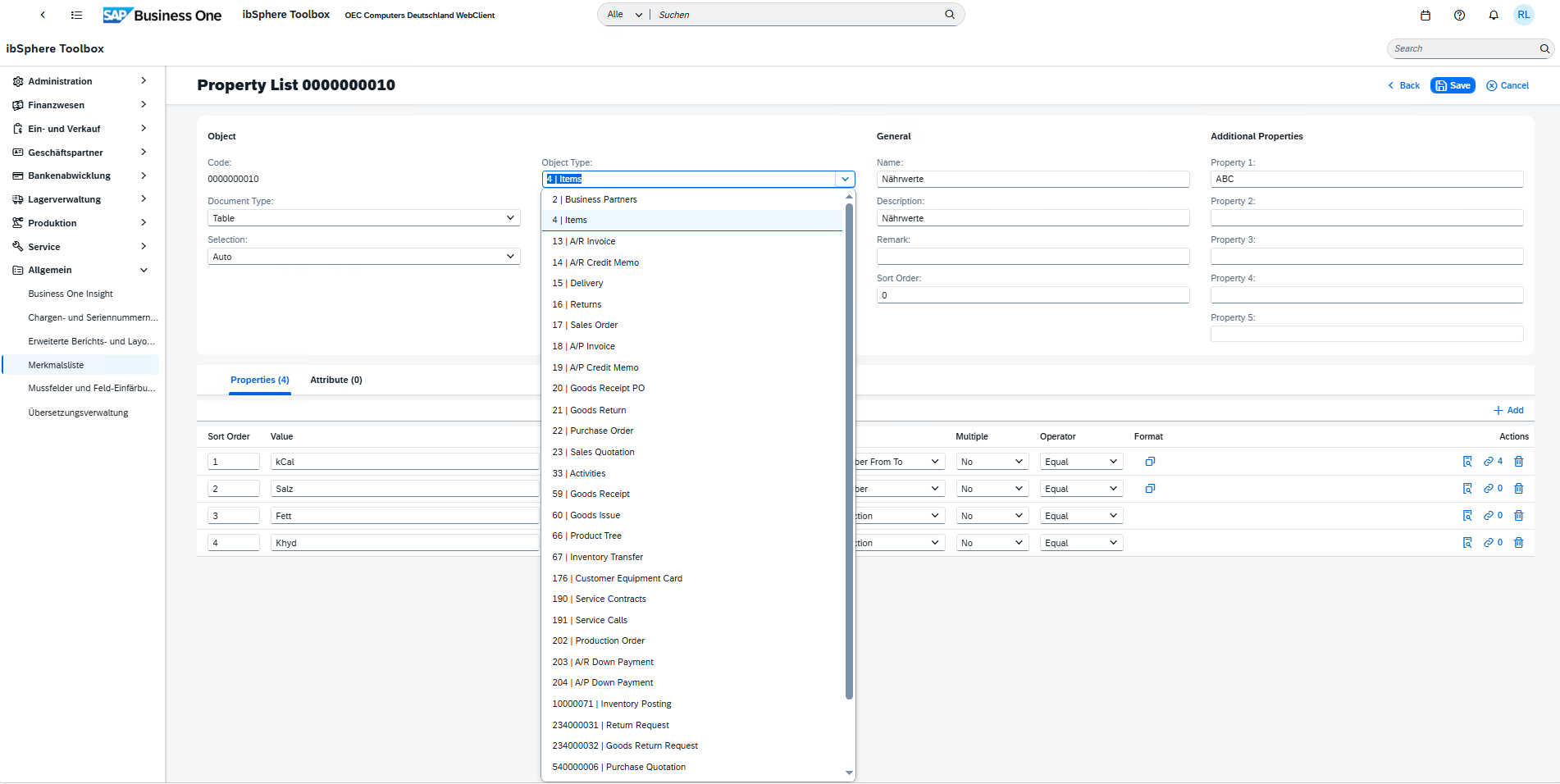Viewport: 1560px width, 784px height.
Task: Open the Operator dropdown in the Fett row
Action: [1081, 516]
